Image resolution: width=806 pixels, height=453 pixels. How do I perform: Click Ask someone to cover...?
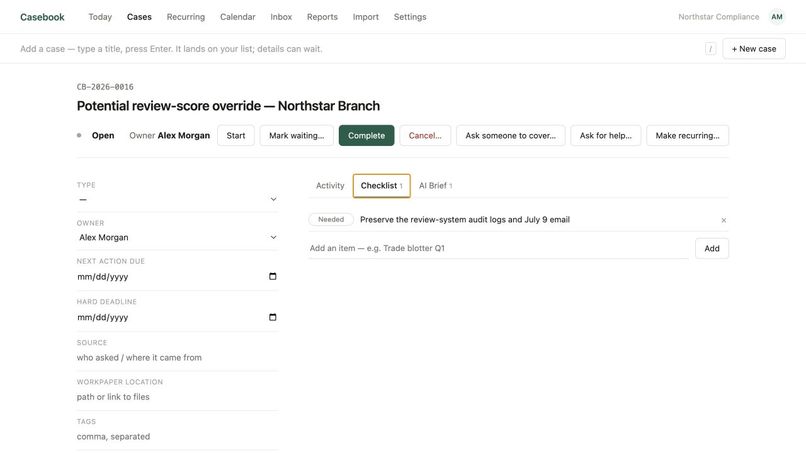[510, 136]
